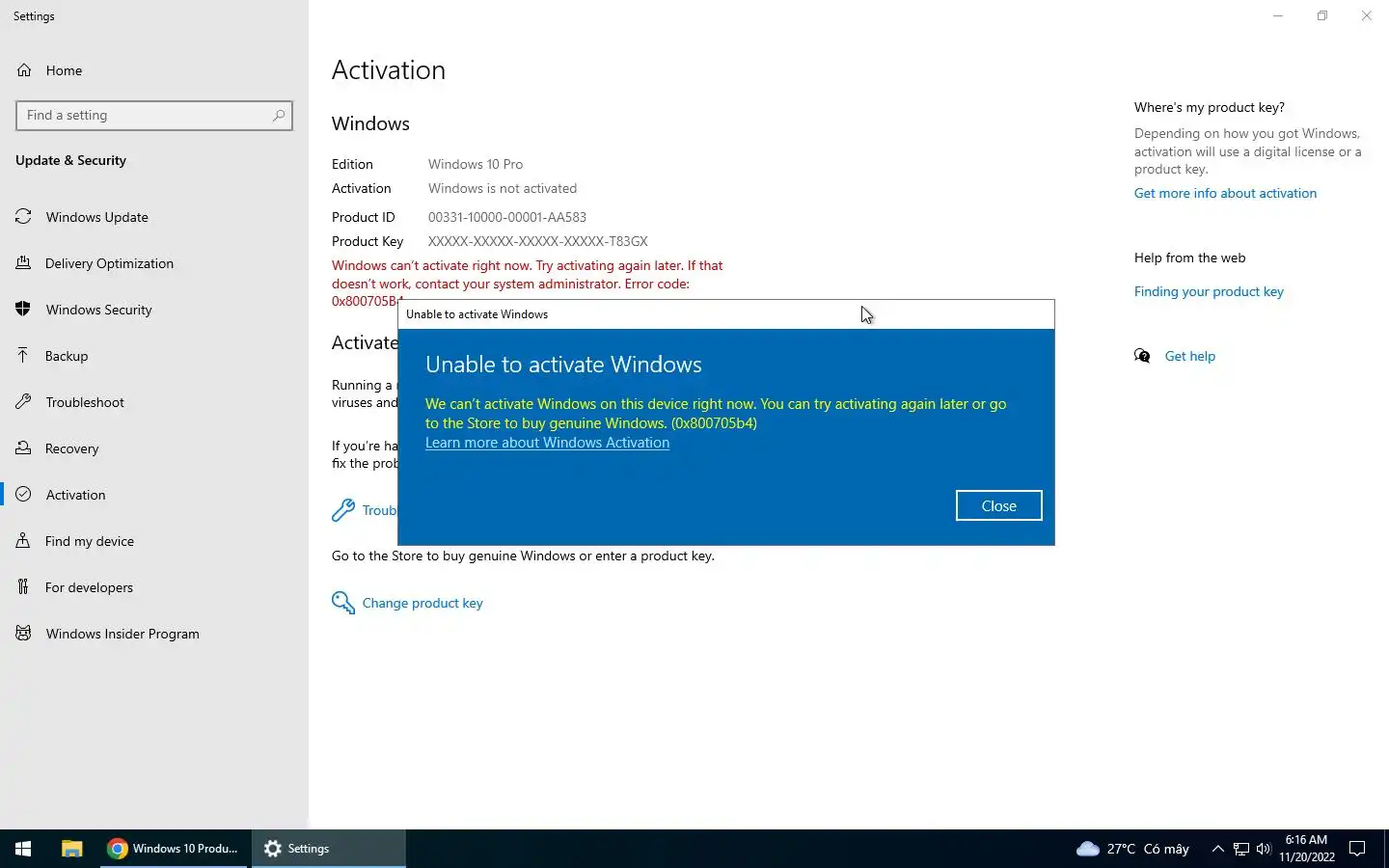This screenshot has width=1389, height=868.
Task: Show hidden tray icons chevron
Action: tap(1217, 849)
